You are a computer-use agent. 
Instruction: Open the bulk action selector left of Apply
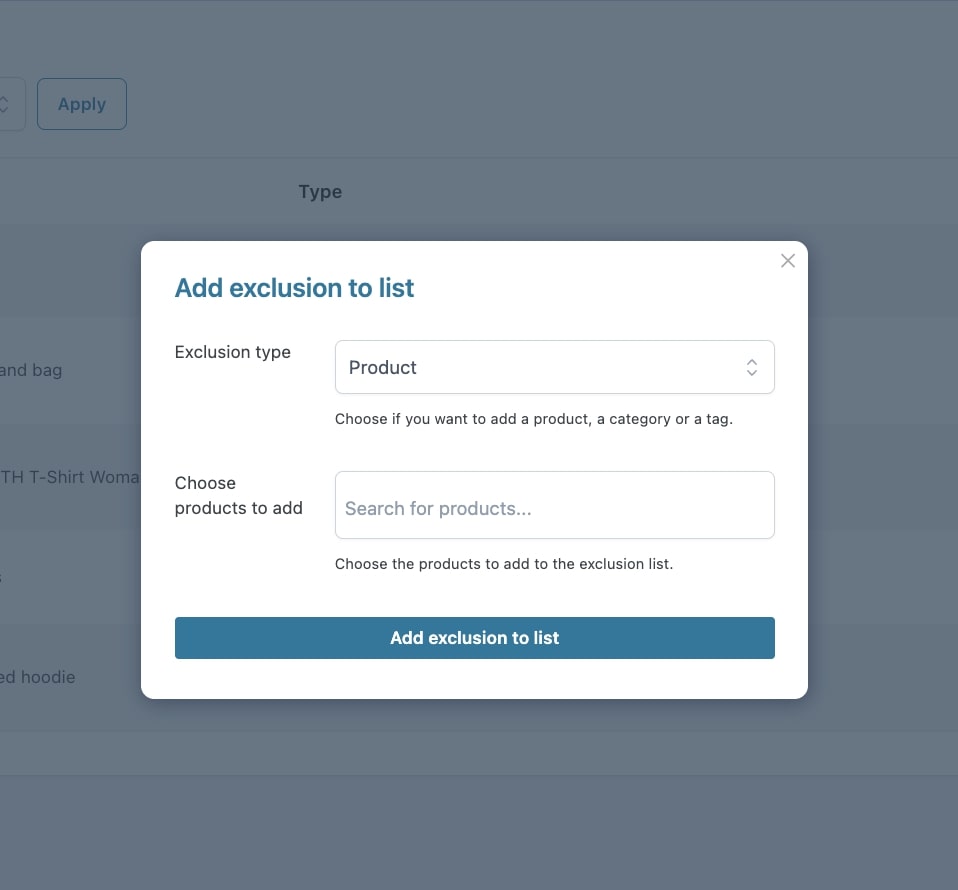pos(8,104)
